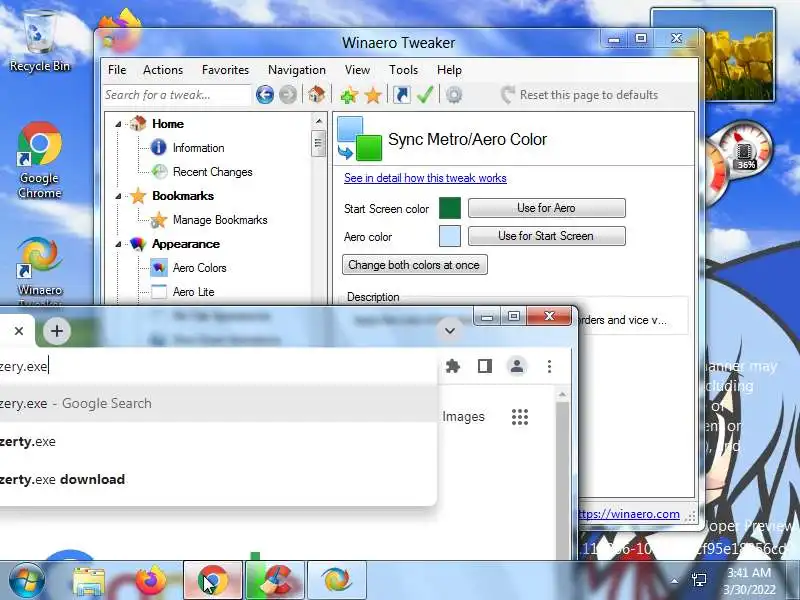Screen dimensions: 800x600
Task: Close the current Chrome tab
Action: (19, 331)
